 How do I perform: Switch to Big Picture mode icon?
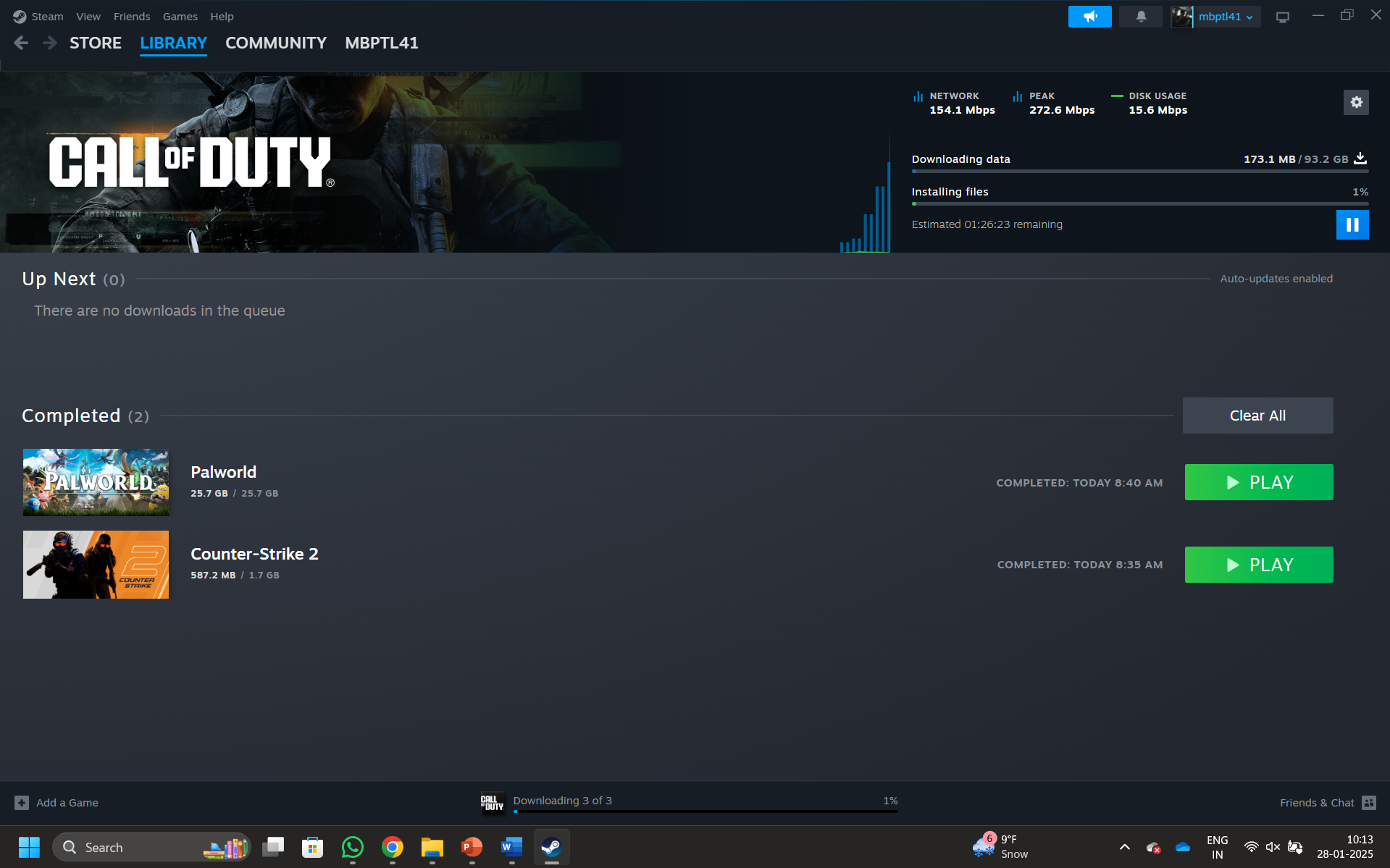coord(1283,17)
